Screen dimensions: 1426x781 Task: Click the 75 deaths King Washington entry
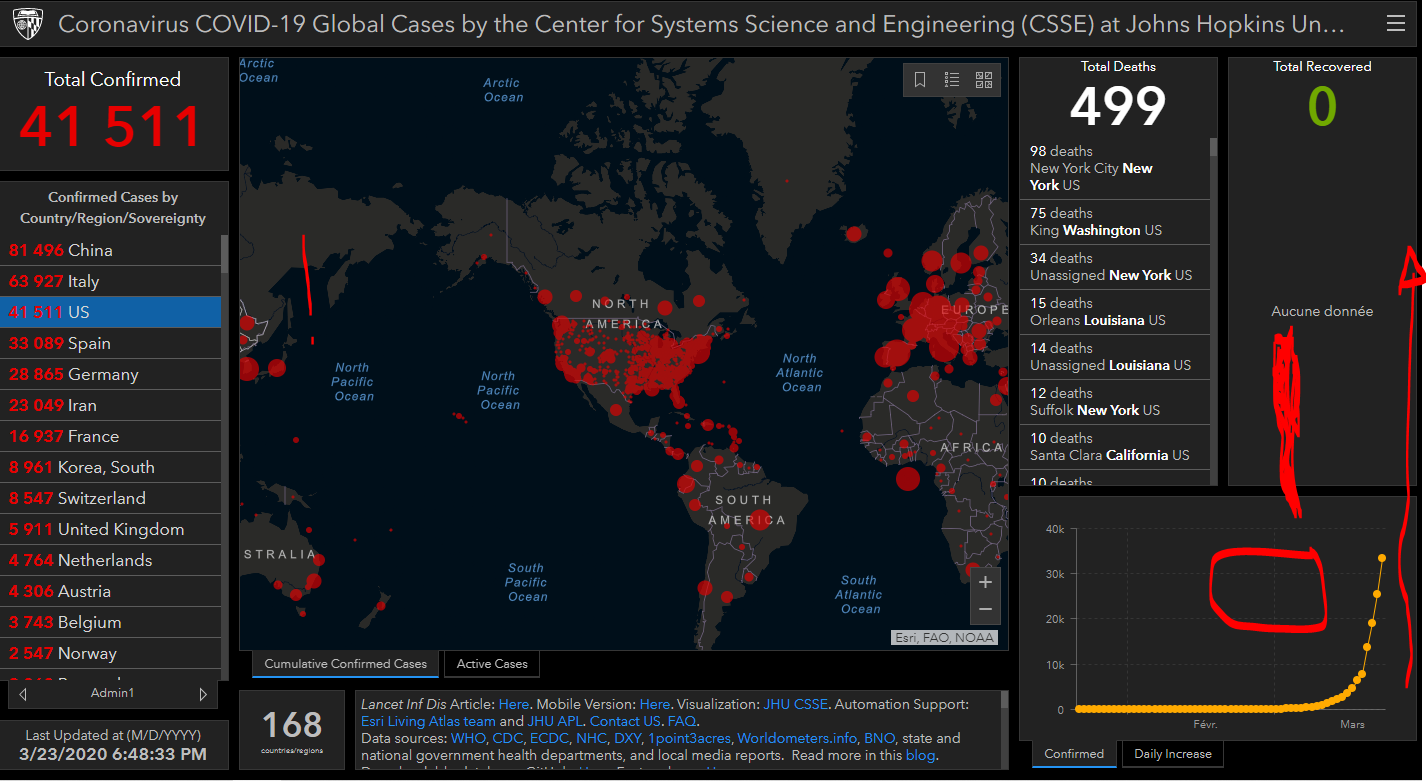[1114, 222]
